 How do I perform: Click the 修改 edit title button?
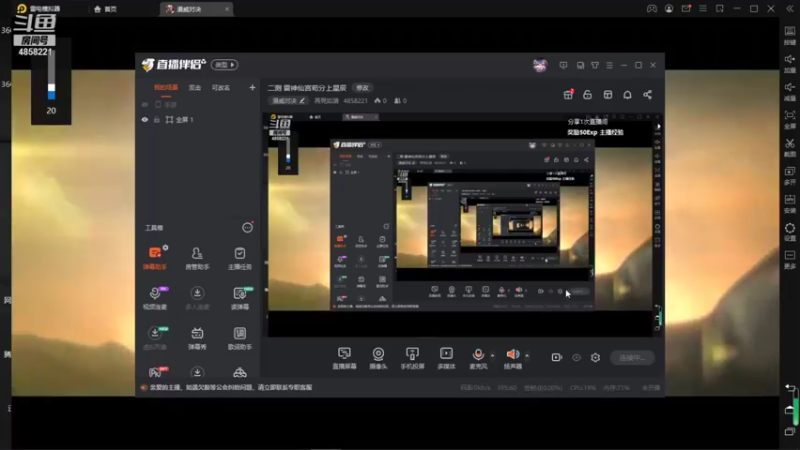[x=362, y=88]
